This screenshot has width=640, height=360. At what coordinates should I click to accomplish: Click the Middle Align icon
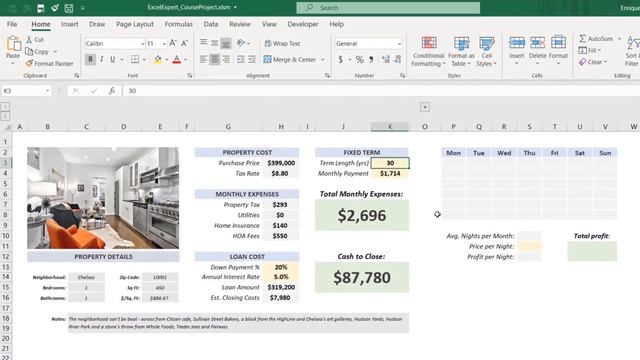click(x=214, y=42)
